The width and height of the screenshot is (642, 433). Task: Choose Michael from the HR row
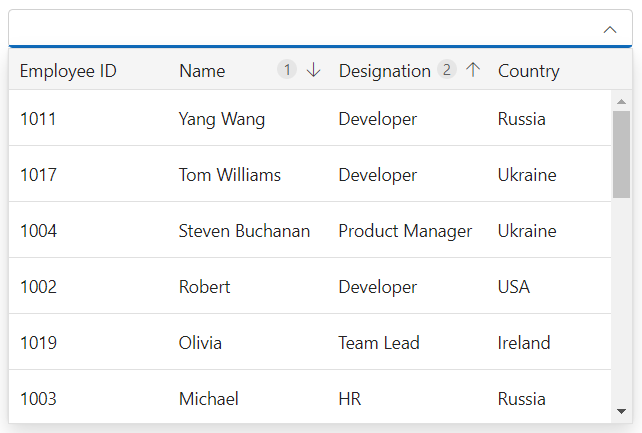[208, 399]
